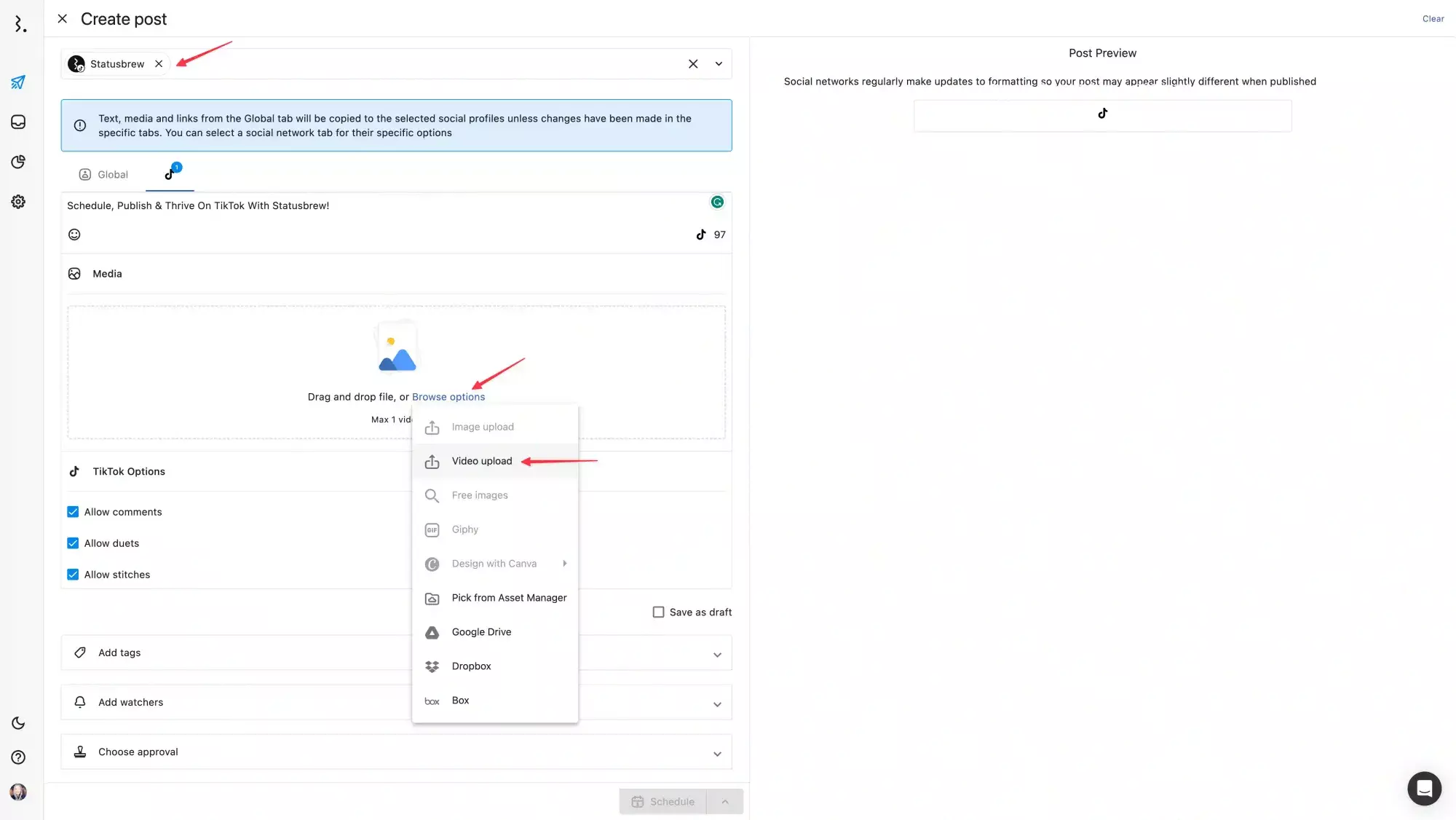Toggle dark mode moon icon

click(x=18, y=723)
